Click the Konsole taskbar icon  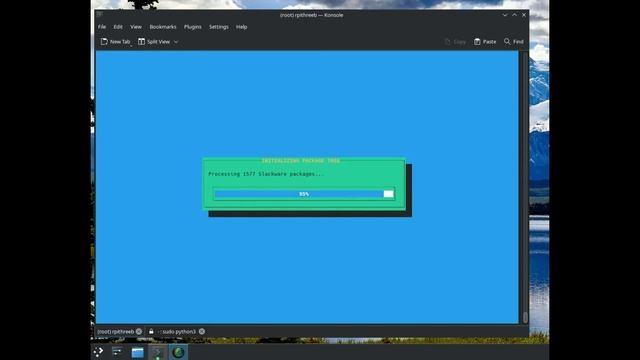click(x=158, y=352)
